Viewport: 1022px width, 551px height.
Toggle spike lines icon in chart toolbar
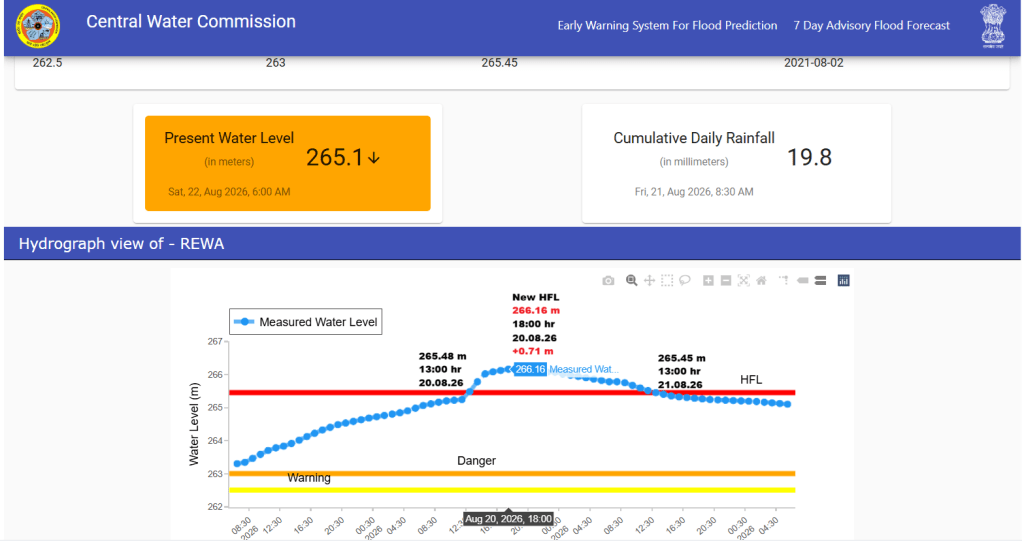pyautogui.click(x=783, y=280)
